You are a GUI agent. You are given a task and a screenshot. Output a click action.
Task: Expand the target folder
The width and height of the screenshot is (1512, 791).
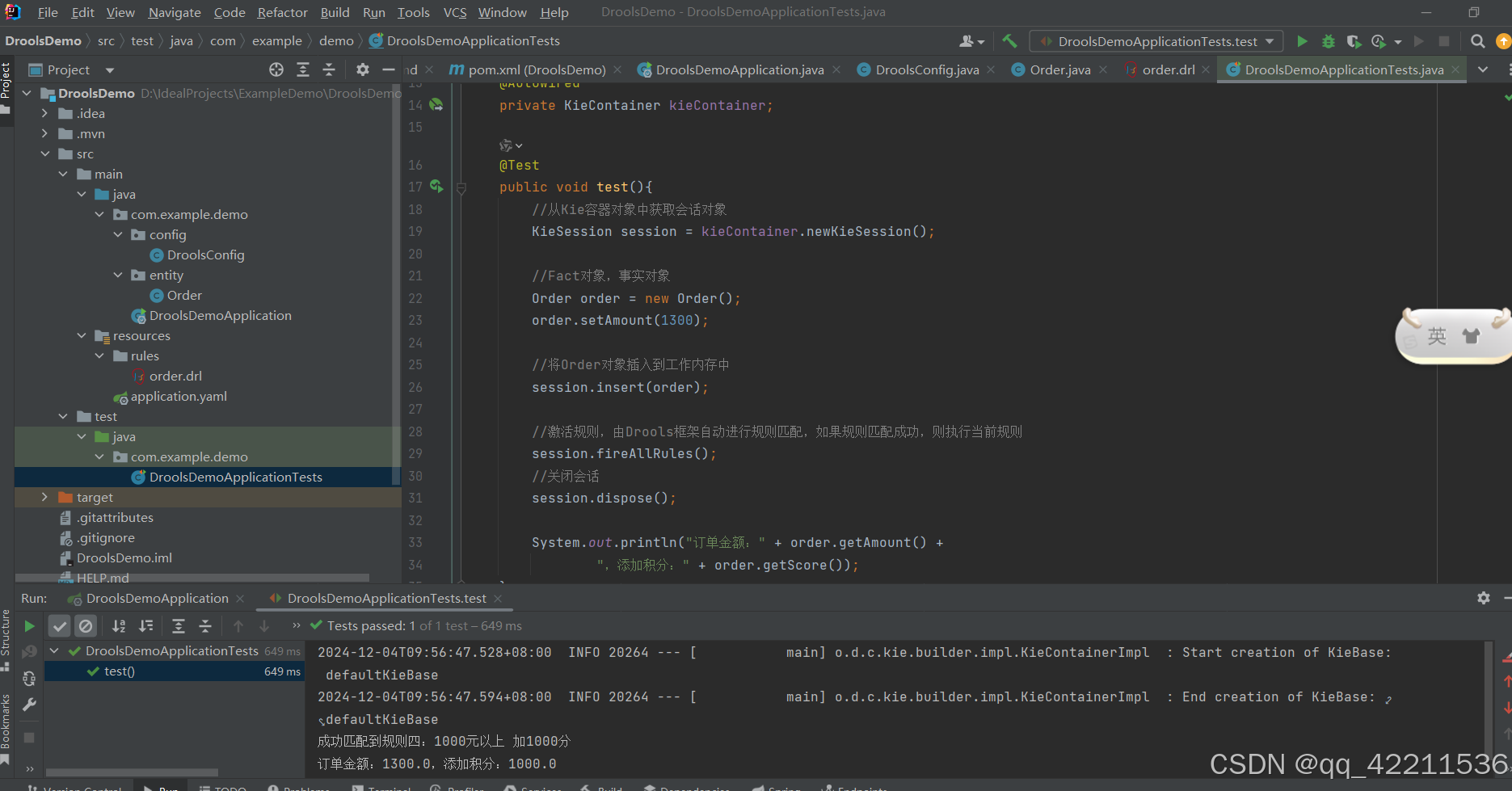click(x=45, y=498)
